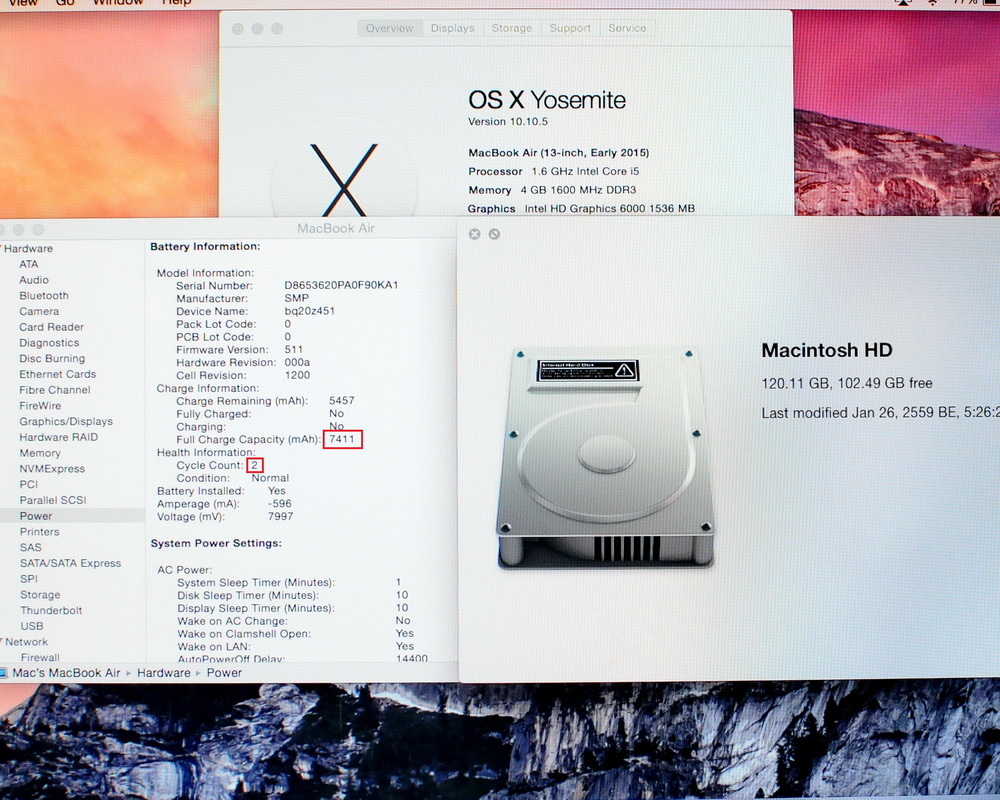This screenshot has width=1000, height=800.
Task: Select Camera in the sidebar
Action: [x=39, y=311]
